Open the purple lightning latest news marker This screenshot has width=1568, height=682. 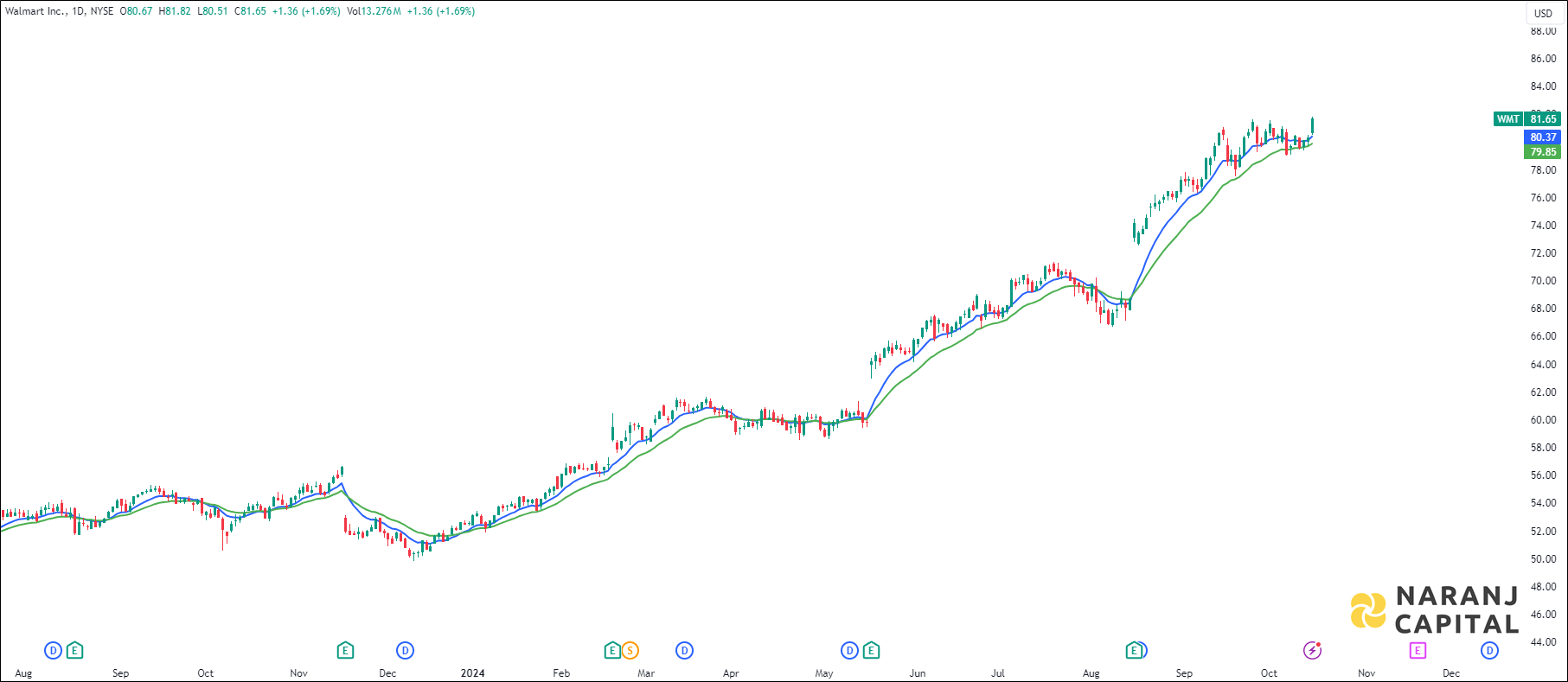[x=1312, y=650]
